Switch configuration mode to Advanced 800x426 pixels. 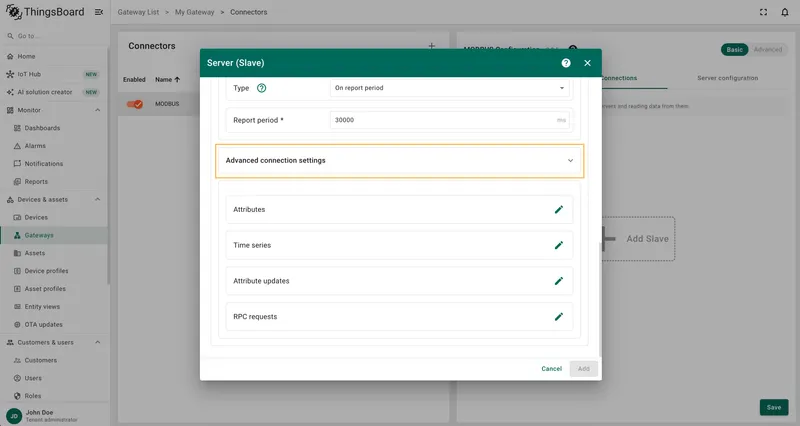pos(768,49)
